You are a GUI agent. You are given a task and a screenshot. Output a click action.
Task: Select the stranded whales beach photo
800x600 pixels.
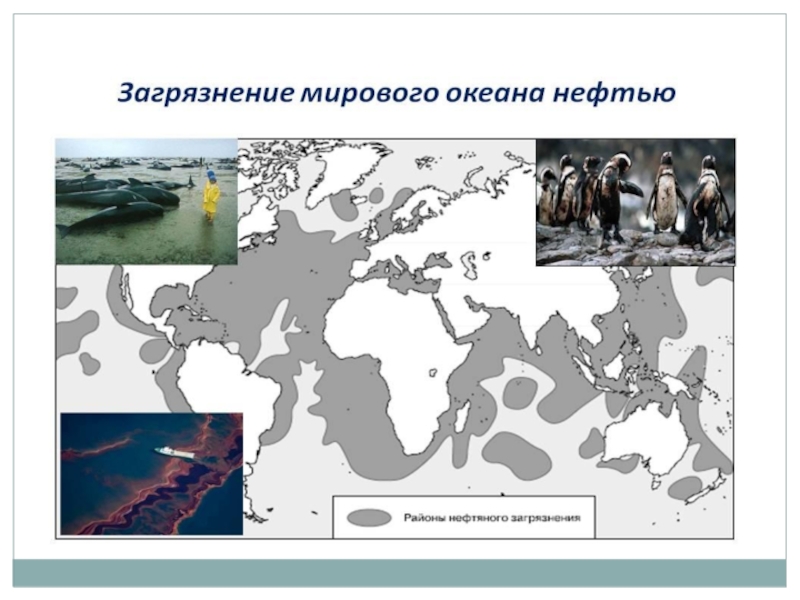click(x=146, y=202)
